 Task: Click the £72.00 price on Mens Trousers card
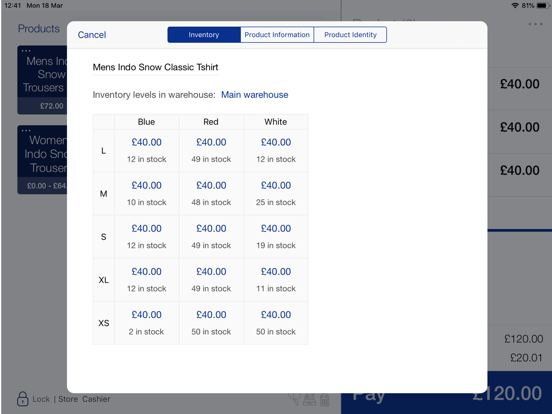[52, 106]
